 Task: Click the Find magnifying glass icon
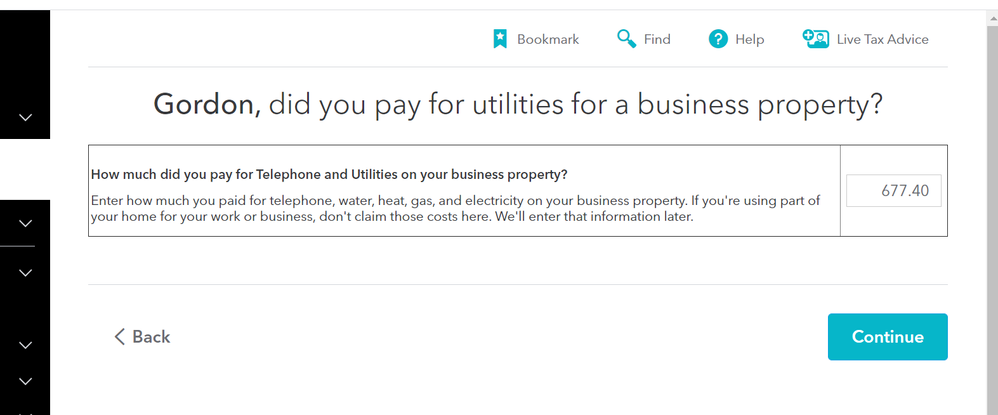point(626,39)
